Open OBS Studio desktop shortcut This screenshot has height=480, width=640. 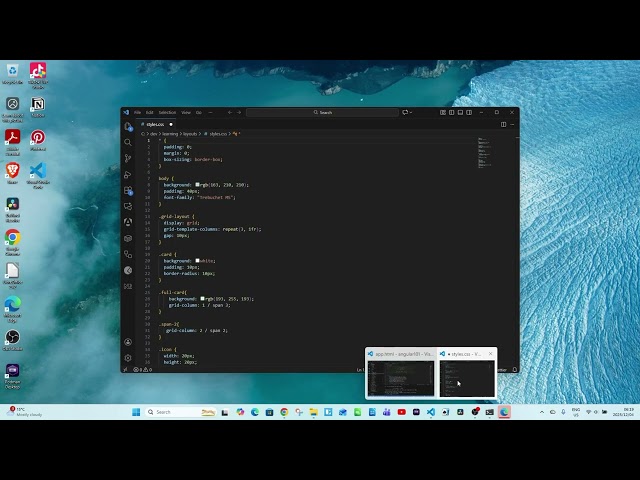[13, 340]
